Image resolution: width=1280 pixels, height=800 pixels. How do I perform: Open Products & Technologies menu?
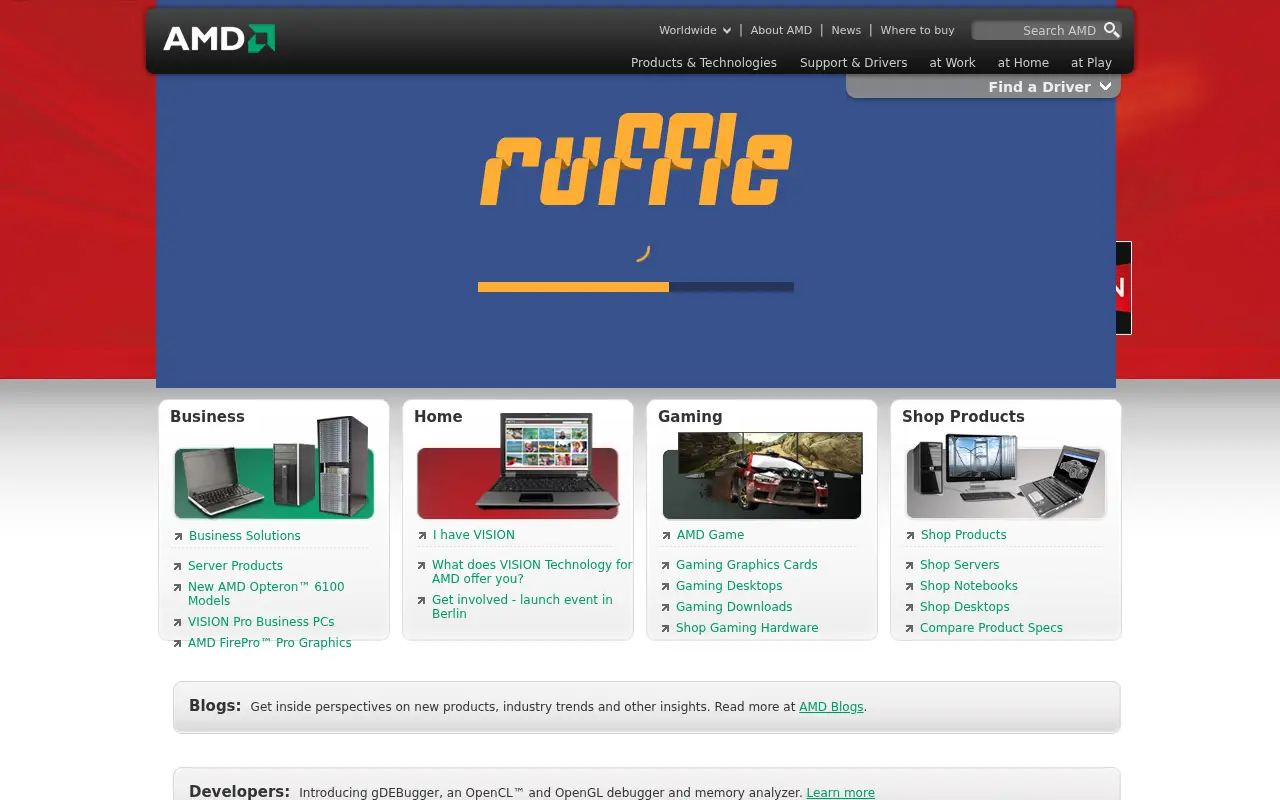[704, 62]
